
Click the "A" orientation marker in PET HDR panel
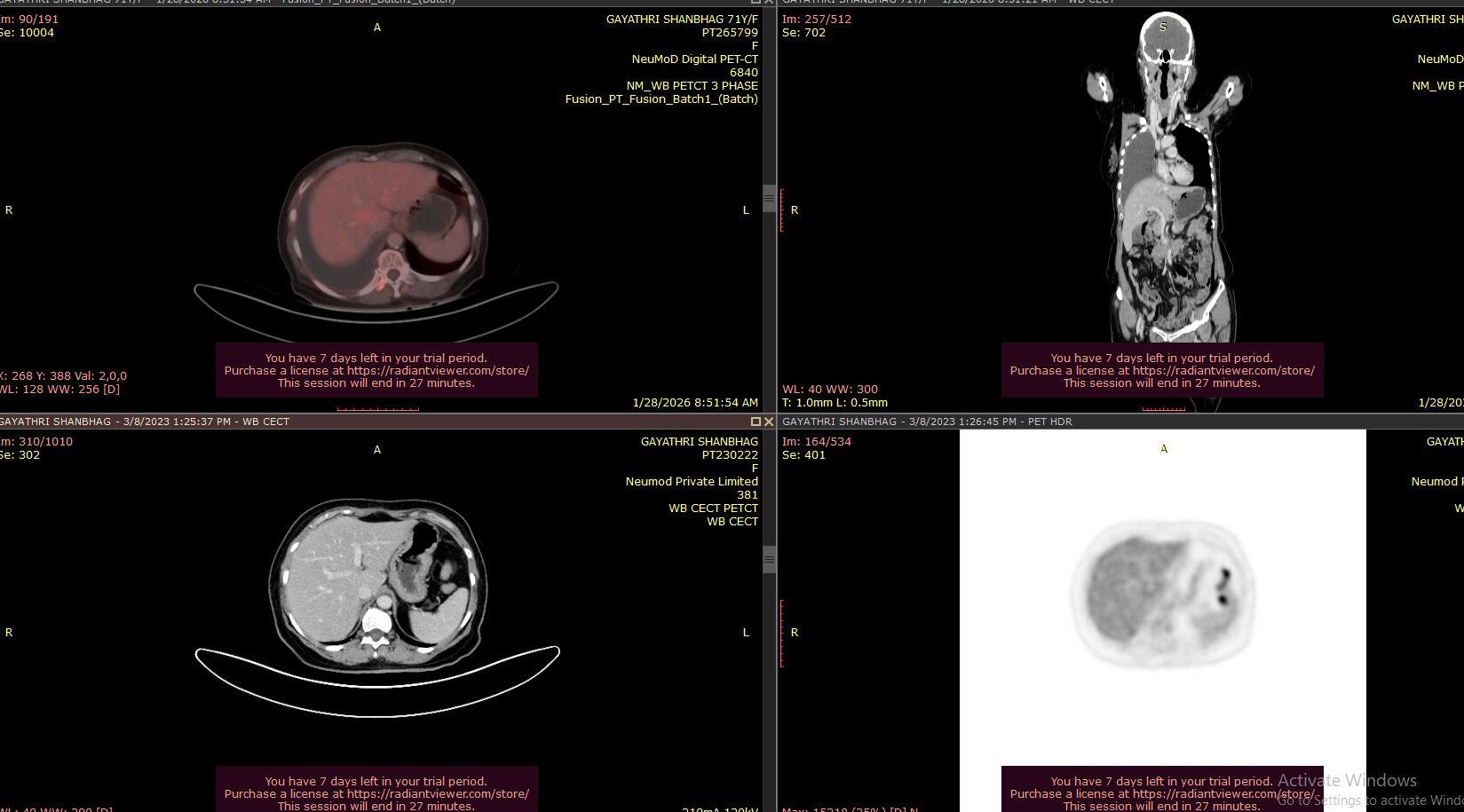pyautogui.click(x=1164, y=448)
